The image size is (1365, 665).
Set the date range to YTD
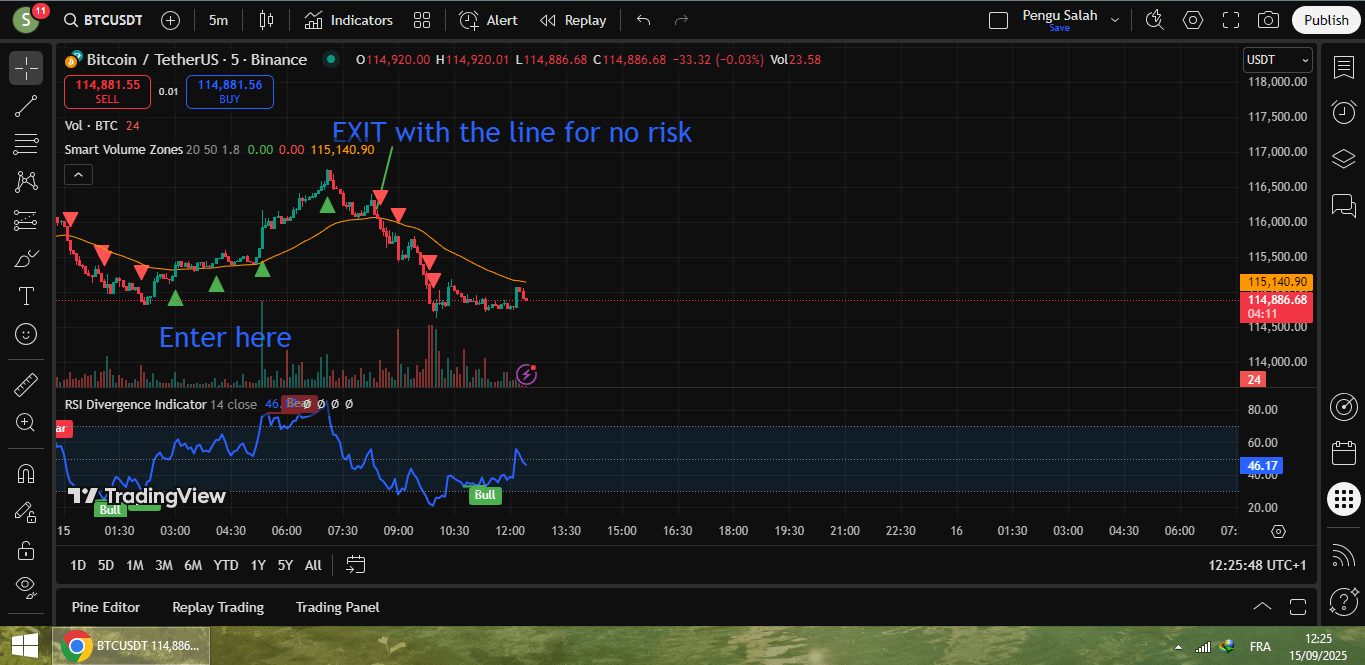[226, 565]
